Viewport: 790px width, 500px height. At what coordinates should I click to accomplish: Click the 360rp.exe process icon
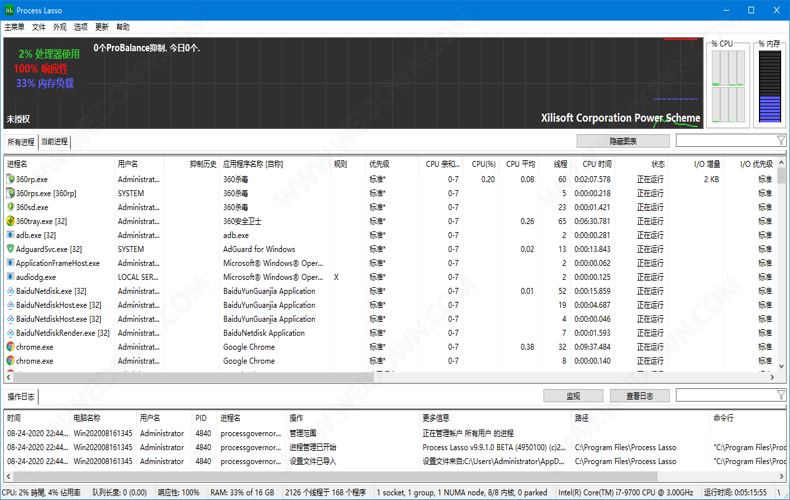click(x=11, y=179)
